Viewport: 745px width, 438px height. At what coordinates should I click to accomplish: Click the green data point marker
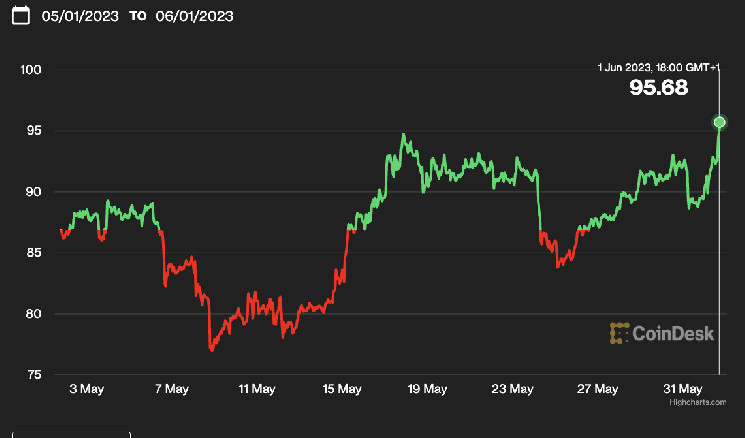719,122
